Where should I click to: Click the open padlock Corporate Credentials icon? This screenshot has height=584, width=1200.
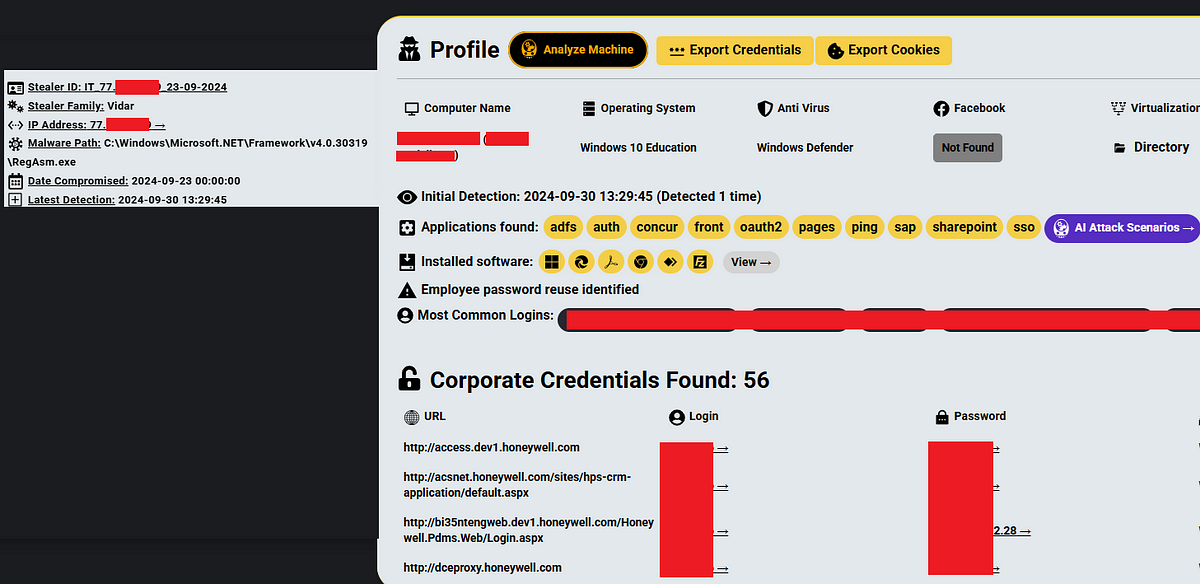[409, 379]
